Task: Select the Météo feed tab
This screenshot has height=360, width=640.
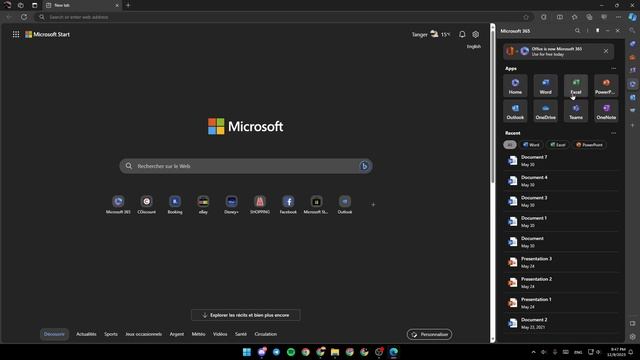Action: [x=198, y=334]
